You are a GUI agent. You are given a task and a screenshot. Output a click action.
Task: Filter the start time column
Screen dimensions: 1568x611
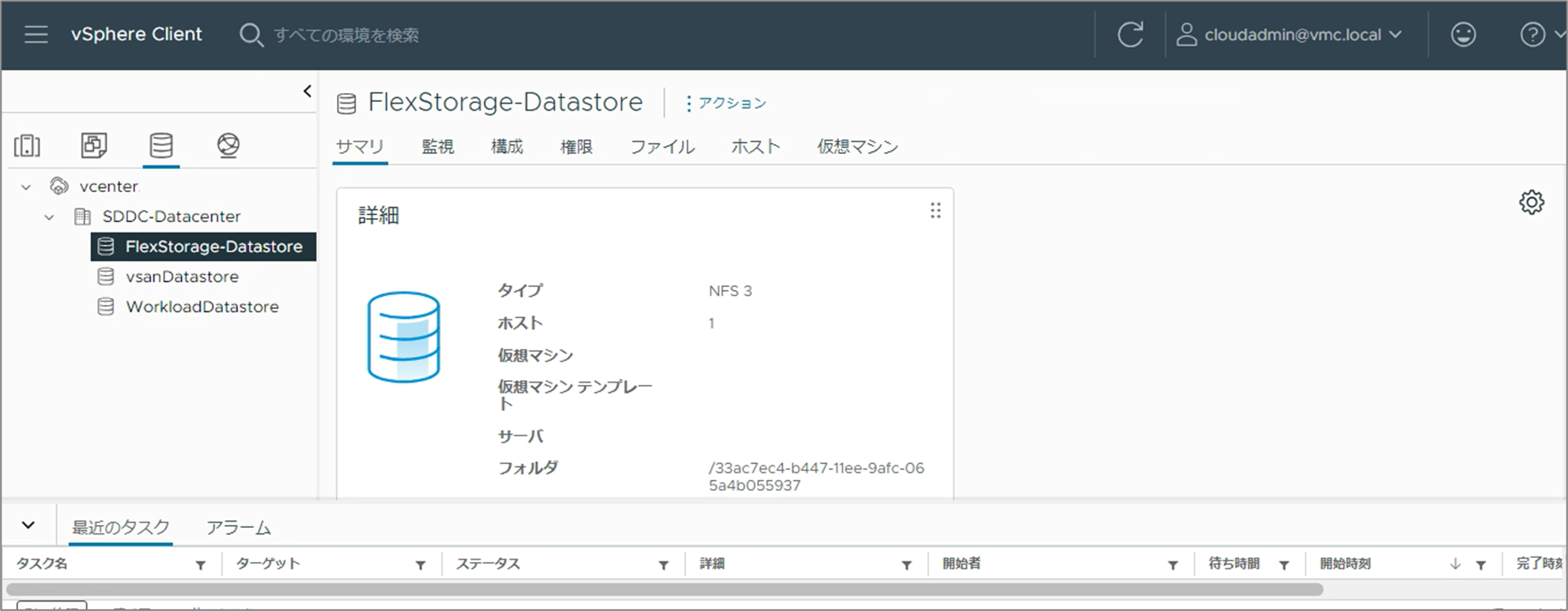coord(1480,565)
